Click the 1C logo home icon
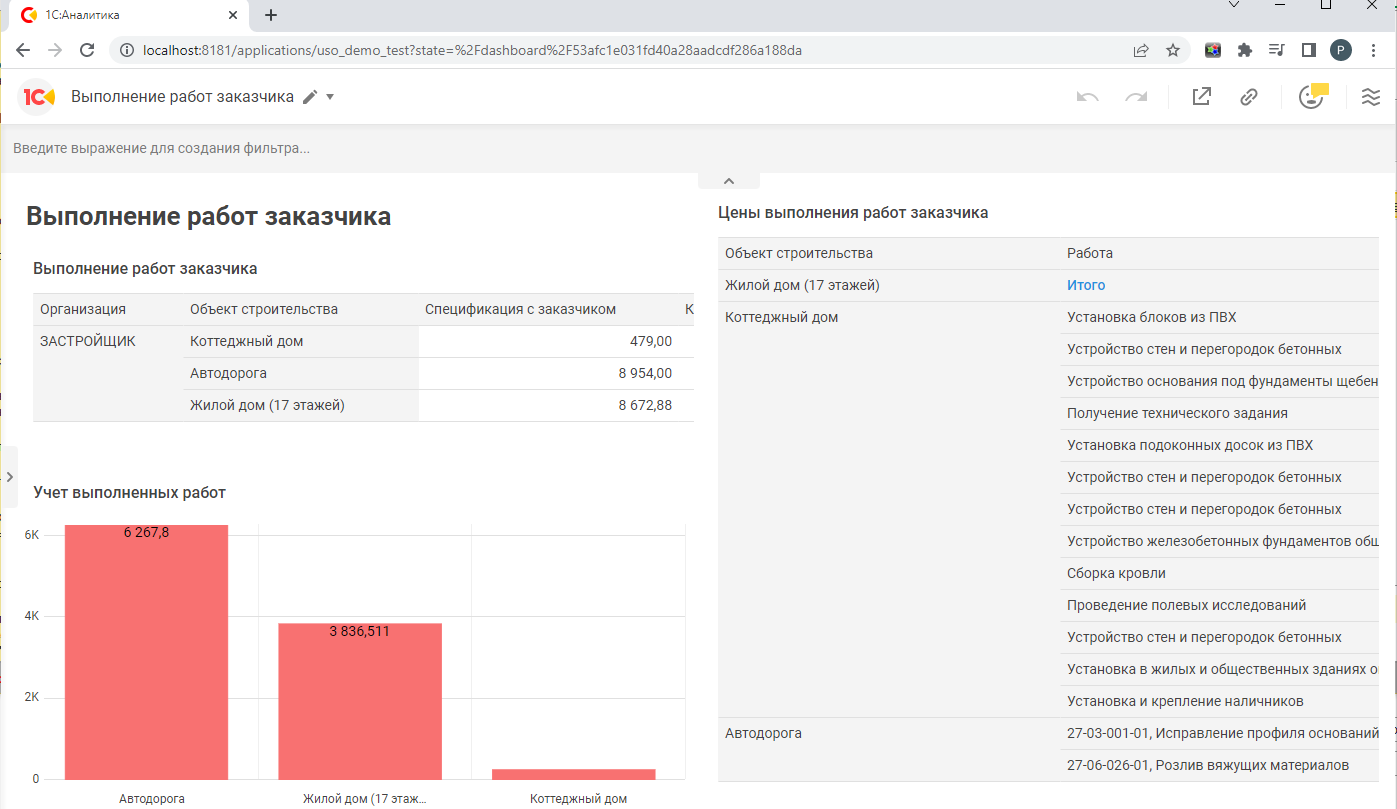The width and height of the screenshot is (1397, 809). [x=38, y=97]
